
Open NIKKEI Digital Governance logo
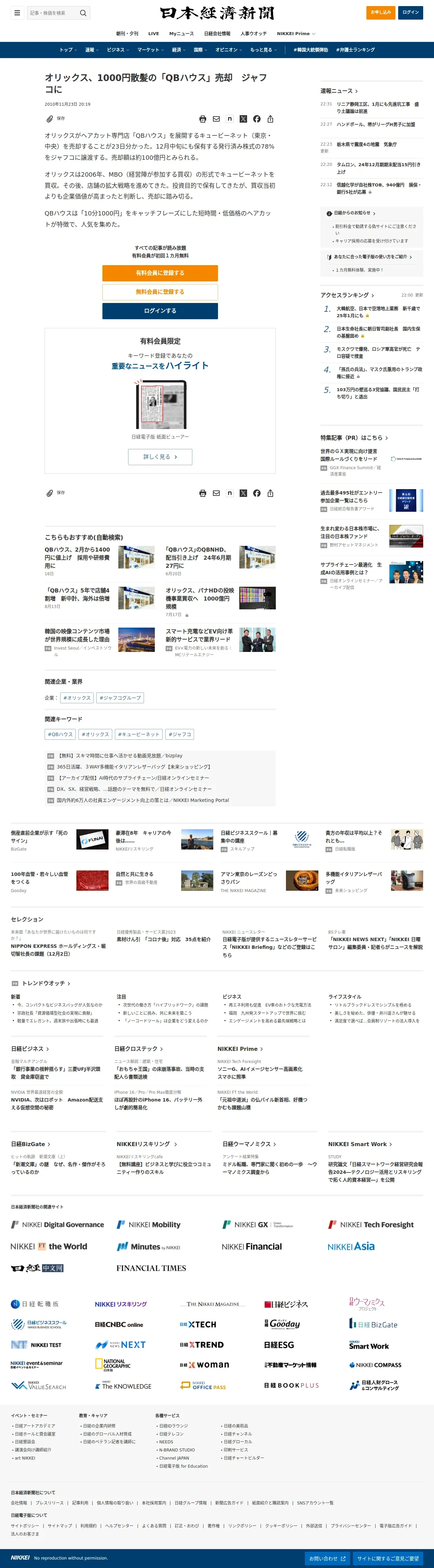point(58,1225)
